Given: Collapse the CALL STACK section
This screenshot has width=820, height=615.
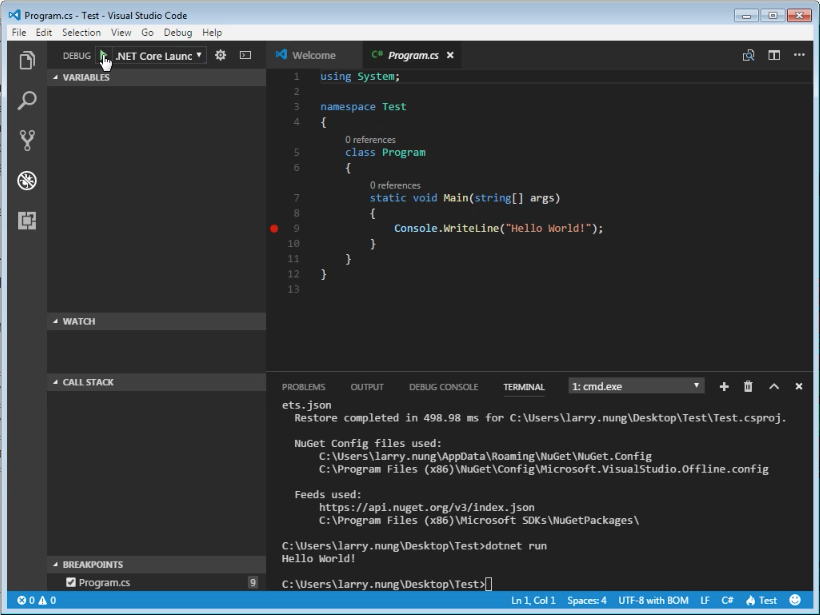Looking at the screenshot, I should click(156, 382).
